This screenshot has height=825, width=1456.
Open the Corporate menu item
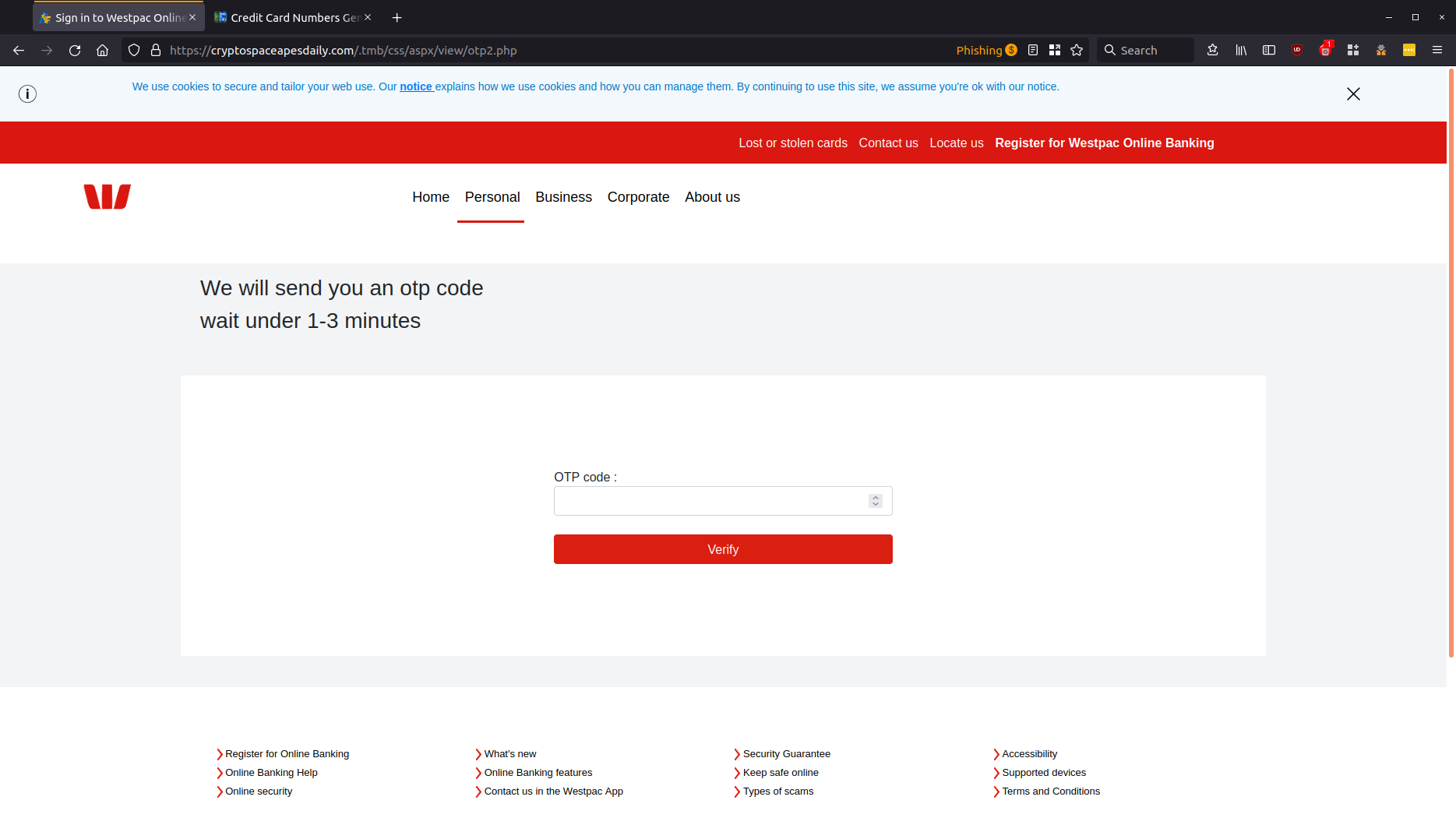pos(638,197)
